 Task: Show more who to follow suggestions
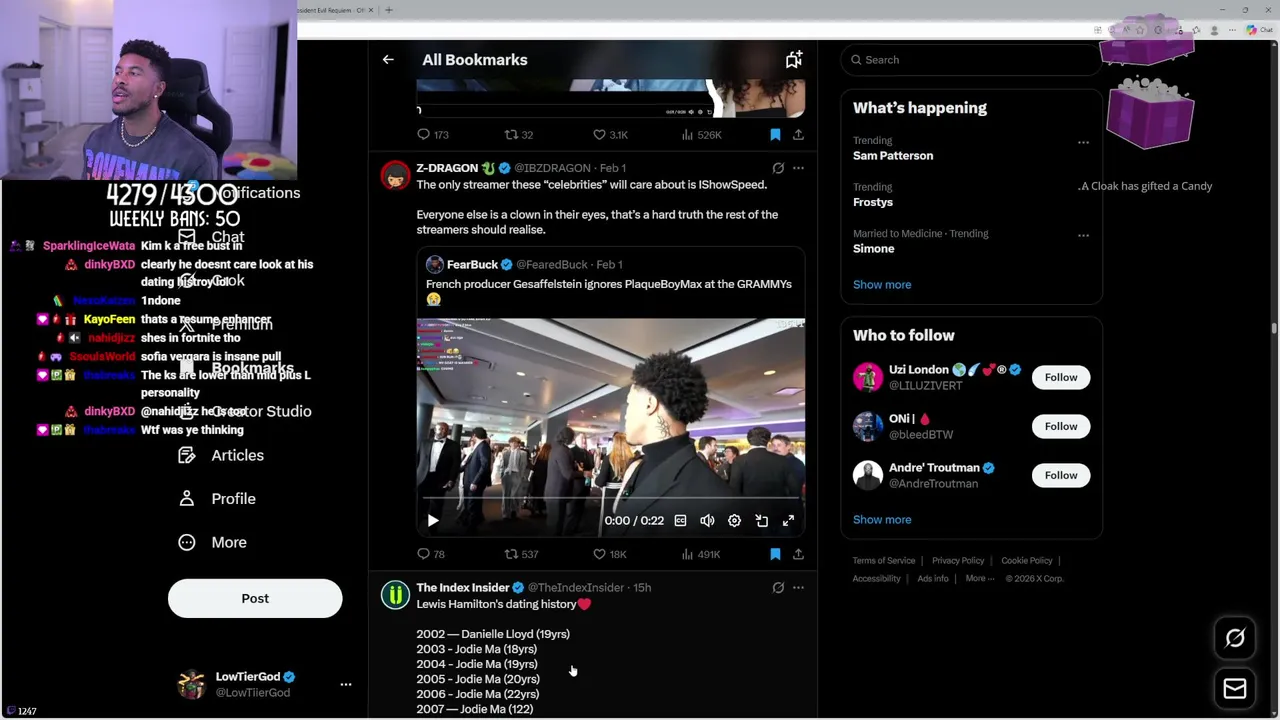882,520
